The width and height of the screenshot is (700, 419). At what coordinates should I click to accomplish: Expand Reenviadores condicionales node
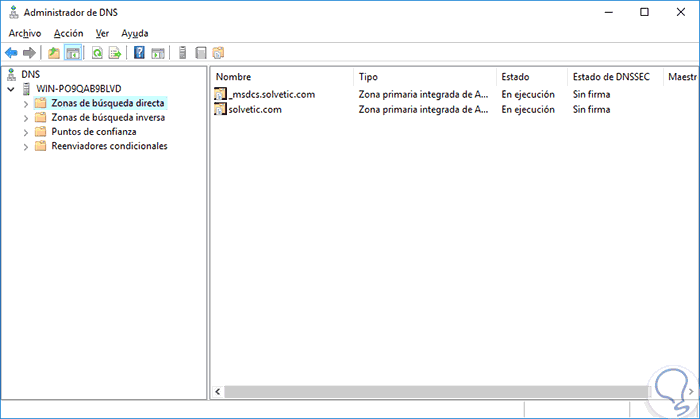[25, 147]
